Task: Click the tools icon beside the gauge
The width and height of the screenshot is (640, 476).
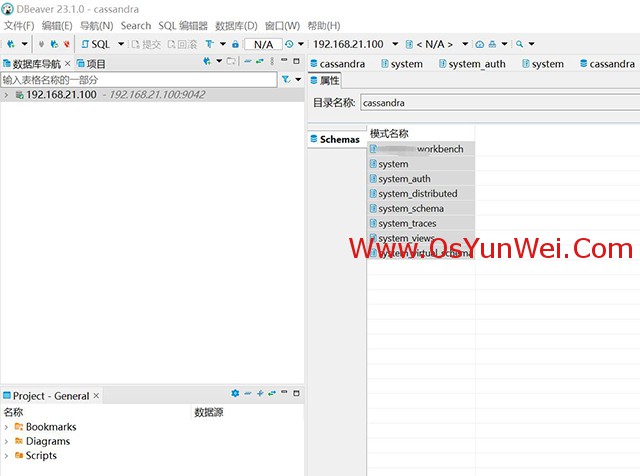Action: pos(493,44)
